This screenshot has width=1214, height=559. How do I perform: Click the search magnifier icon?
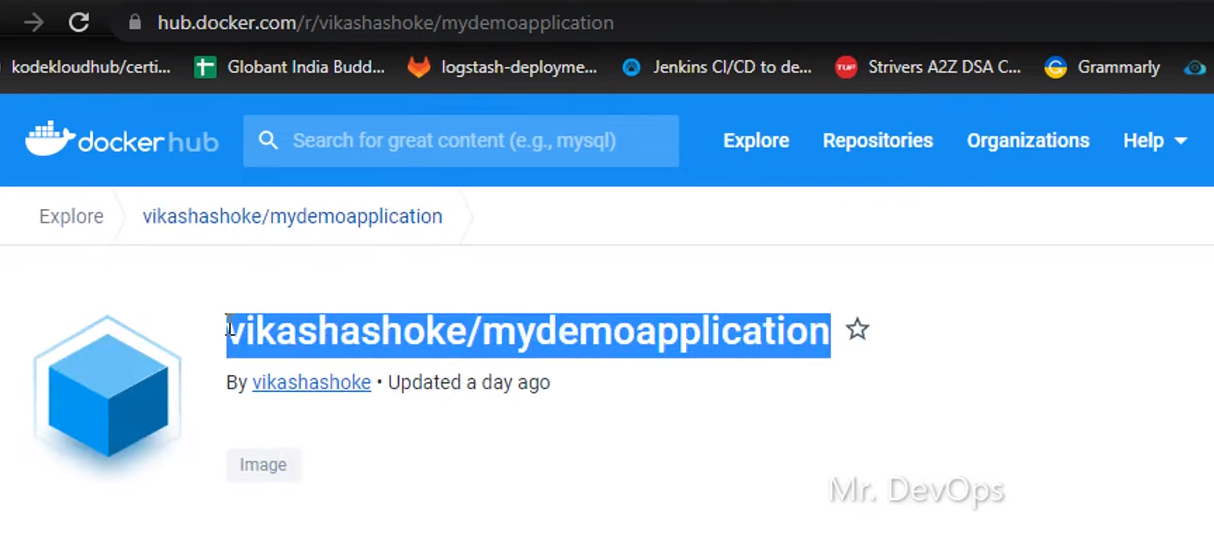268,140
